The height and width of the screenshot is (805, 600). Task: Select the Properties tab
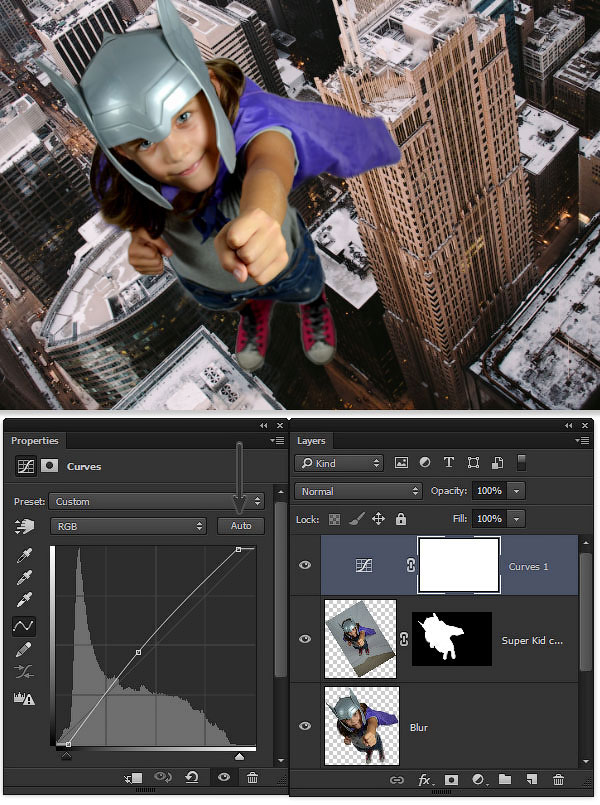(x=35, y=440)
